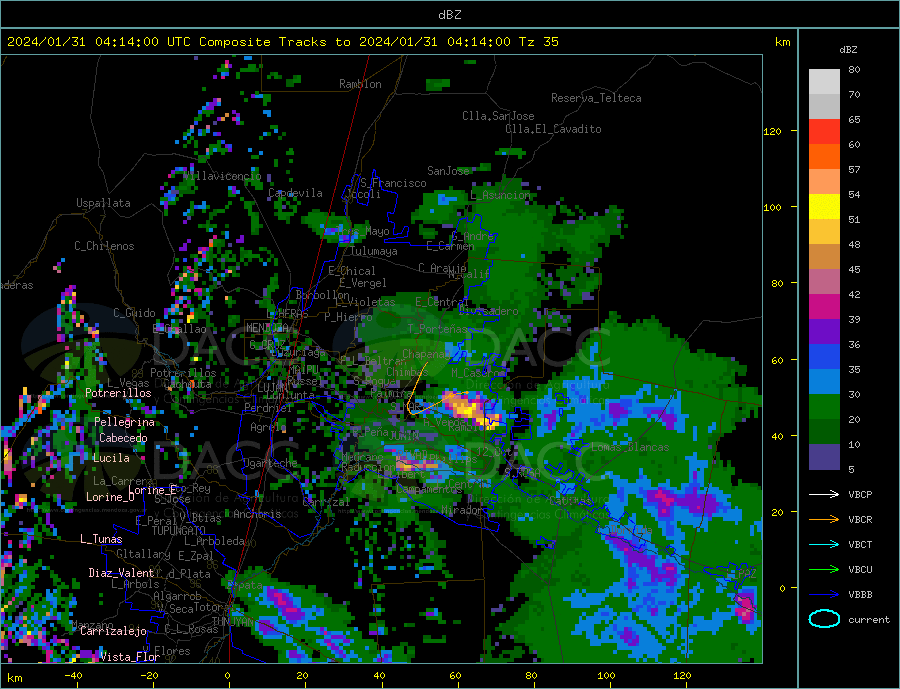
Task: Select the light gray swatch atop dBZ scale
Action: pos(824,82)
